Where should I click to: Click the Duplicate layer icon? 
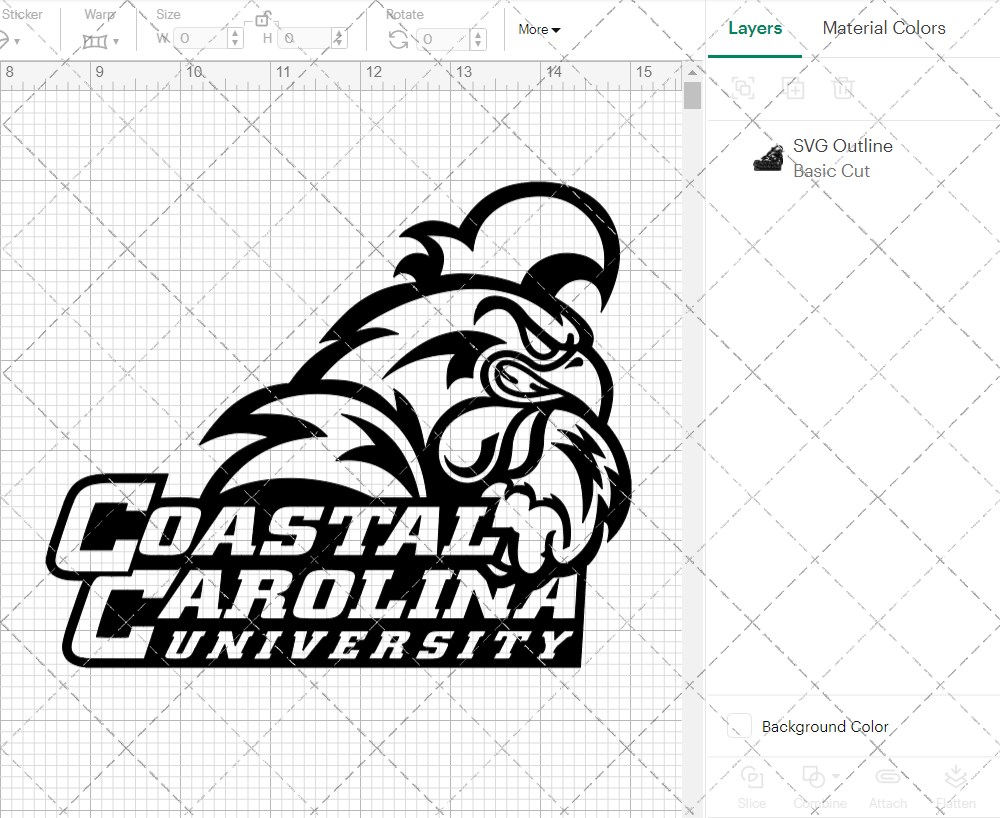[x=794, y=89]
